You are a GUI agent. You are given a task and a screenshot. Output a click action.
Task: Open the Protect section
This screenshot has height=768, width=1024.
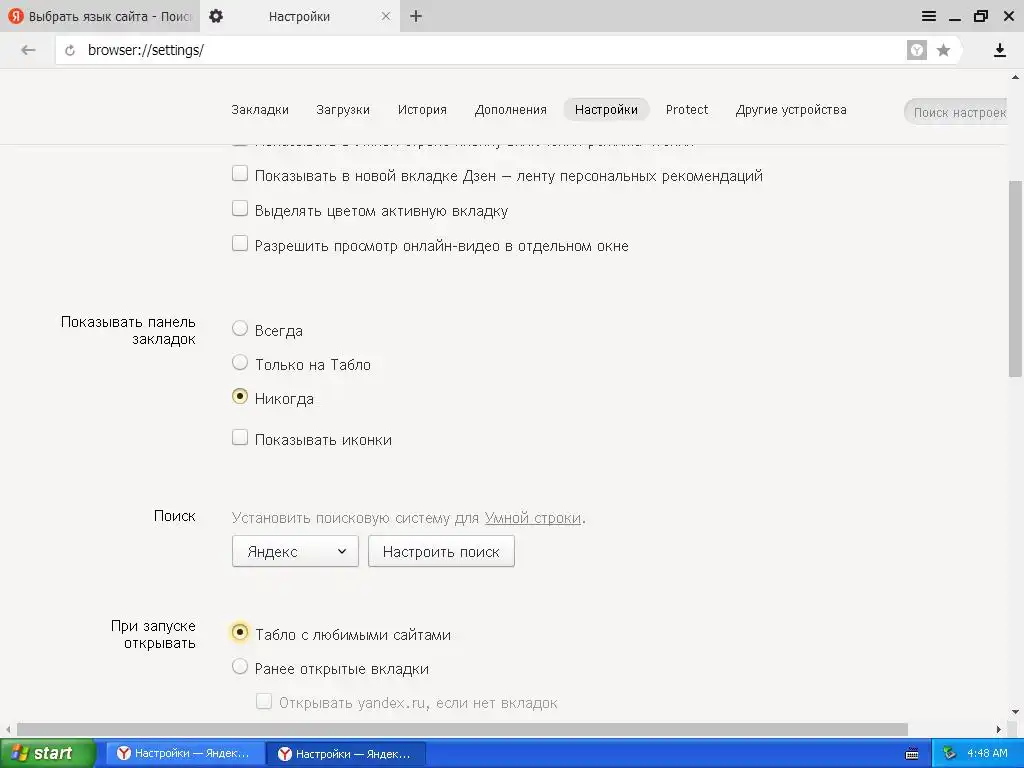click(687, 110)
